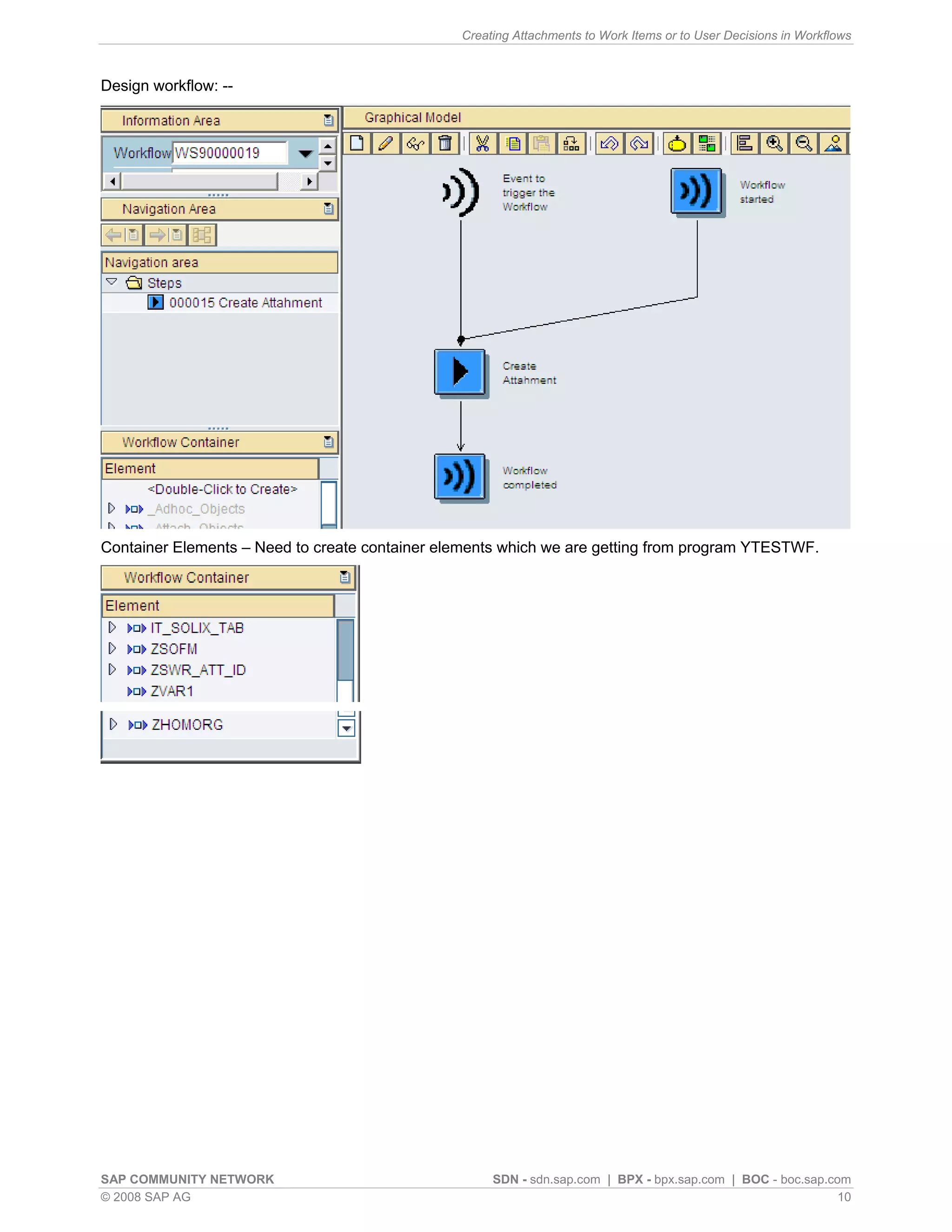Click the Redo arrow icon in toolbar
The height and width of the screenshot is (1232, 952).
coord(639,144)
